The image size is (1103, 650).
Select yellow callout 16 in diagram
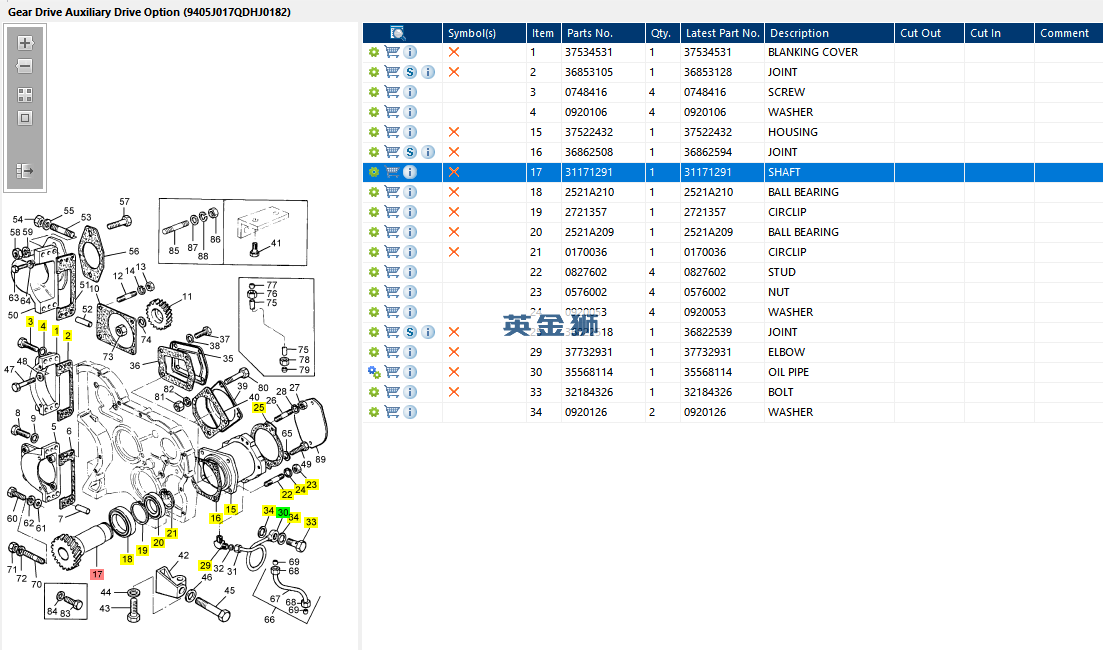(215, 518)
